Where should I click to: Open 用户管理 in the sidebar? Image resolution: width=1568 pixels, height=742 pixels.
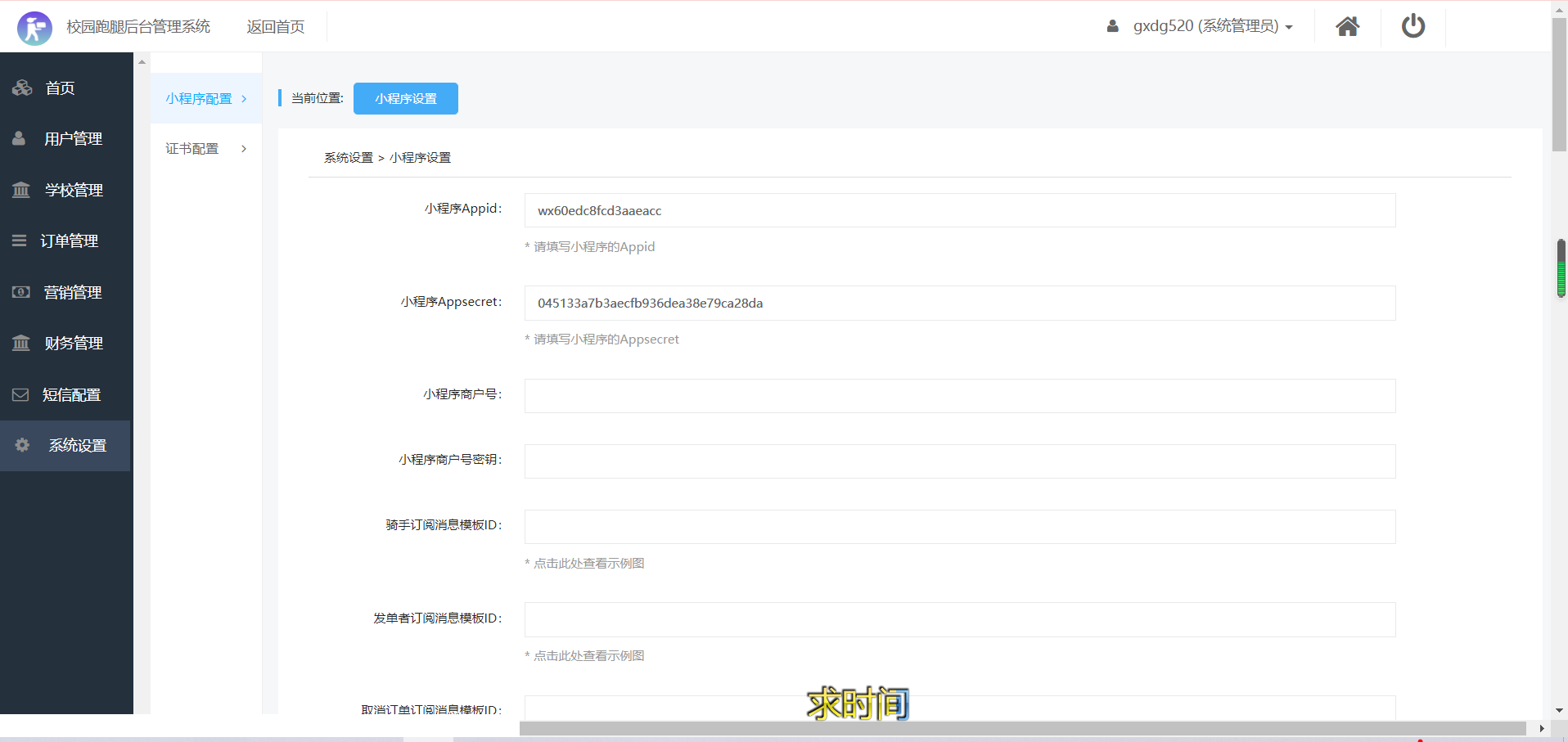[x=73, y=139]
